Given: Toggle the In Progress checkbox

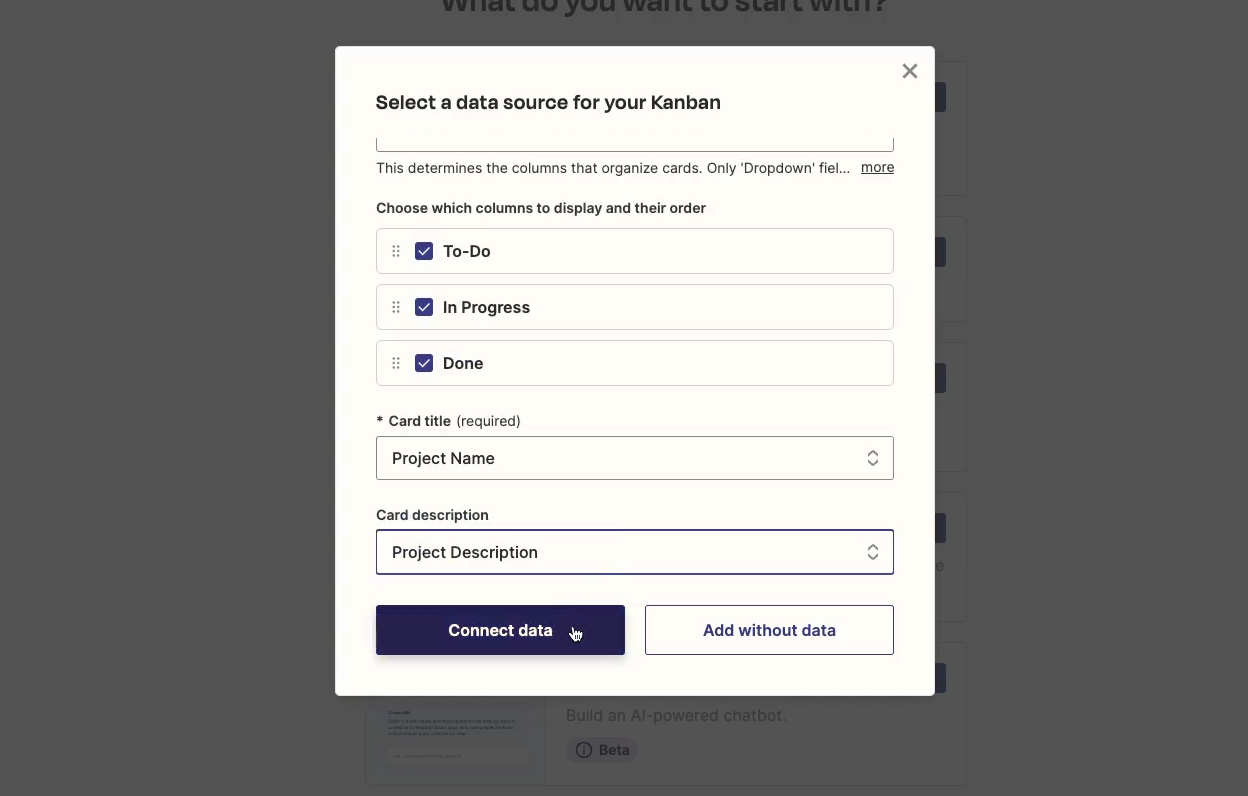Looking at the screenshot, I should pyautogui.click(x=424, y=307).
